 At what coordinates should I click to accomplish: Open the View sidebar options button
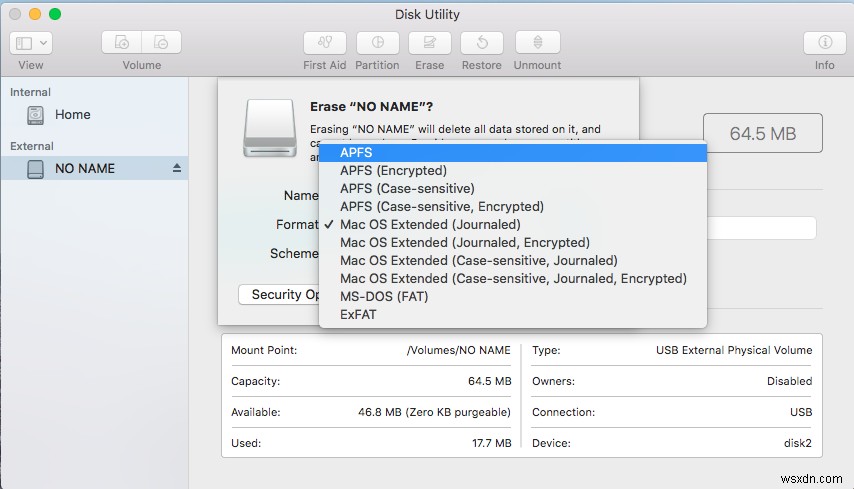click(x=31, y=42)
